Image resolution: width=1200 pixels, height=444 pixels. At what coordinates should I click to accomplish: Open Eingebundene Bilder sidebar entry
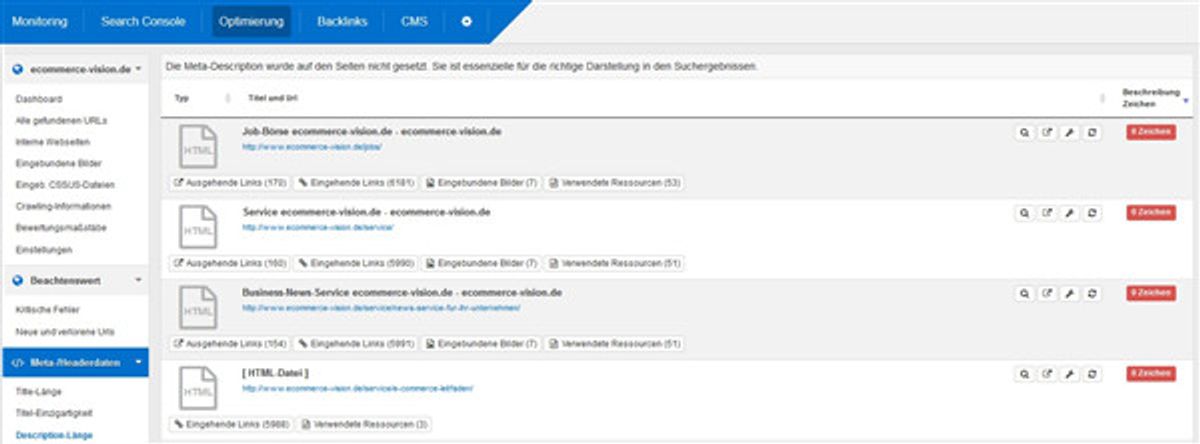coord(58,163)
